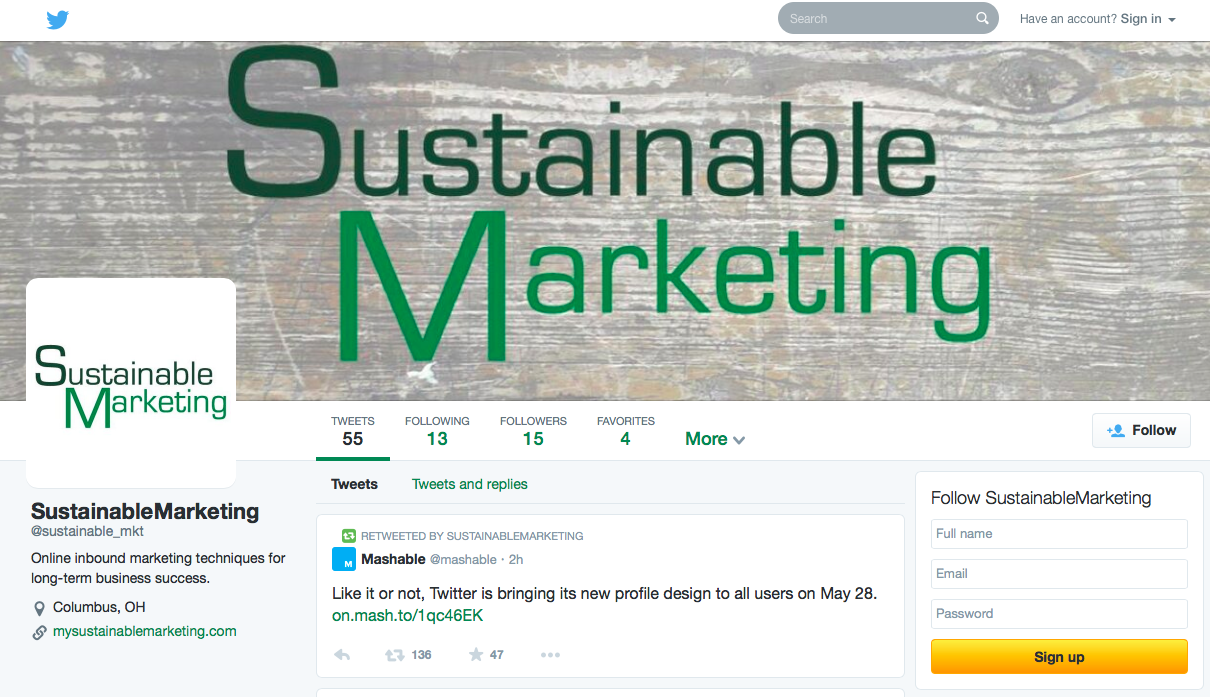Open the Sign in dropdown

pyautogui.click(x=1147, y=19)
